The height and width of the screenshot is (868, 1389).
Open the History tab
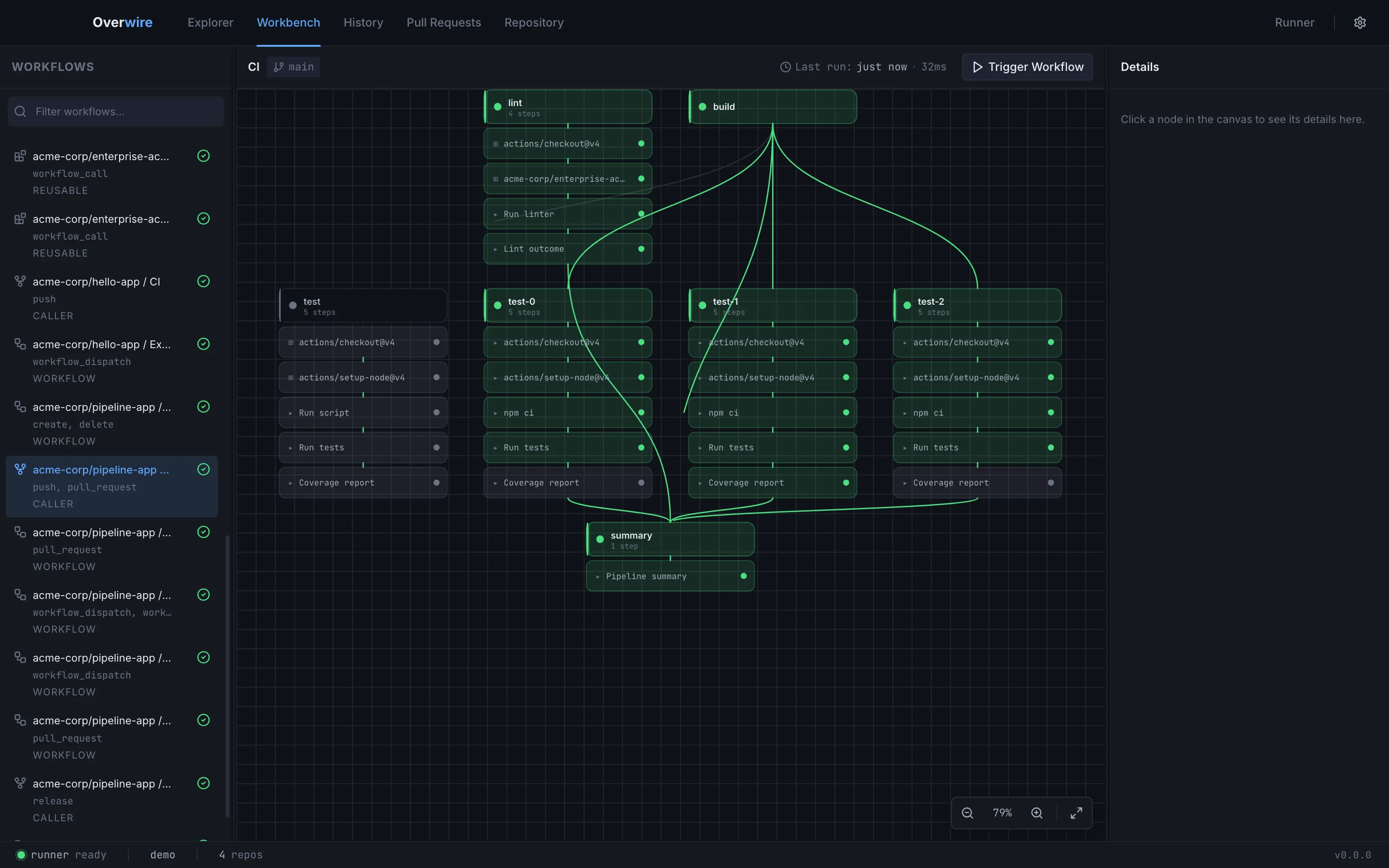(x=363, y=22)
